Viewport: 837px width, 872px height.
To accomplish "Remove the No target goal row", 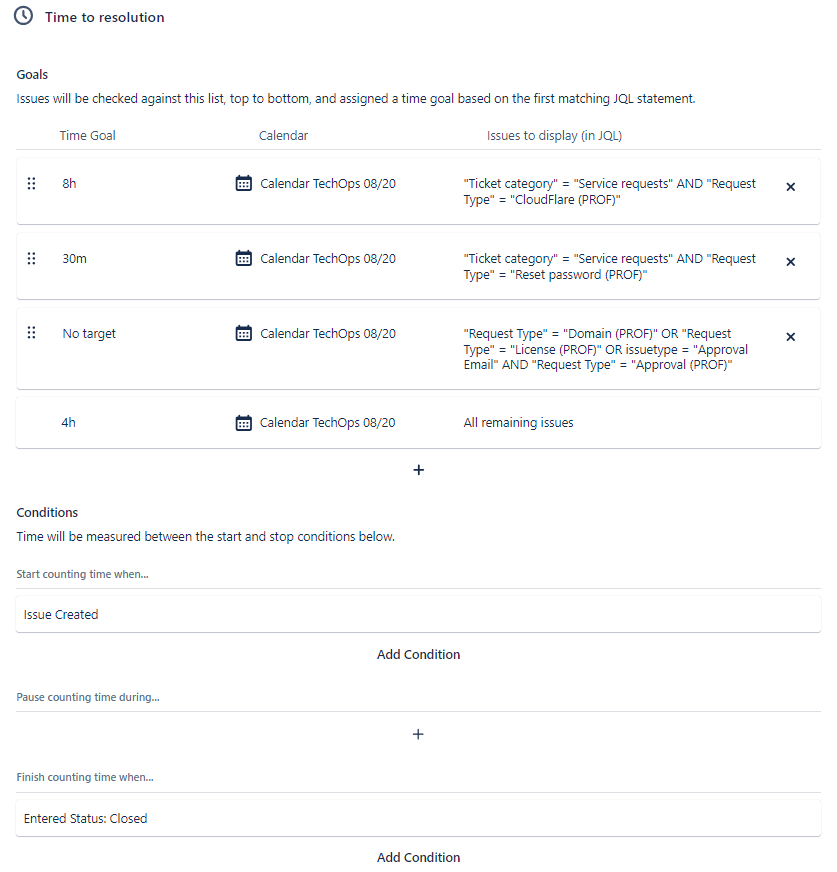I will (790, 337).
